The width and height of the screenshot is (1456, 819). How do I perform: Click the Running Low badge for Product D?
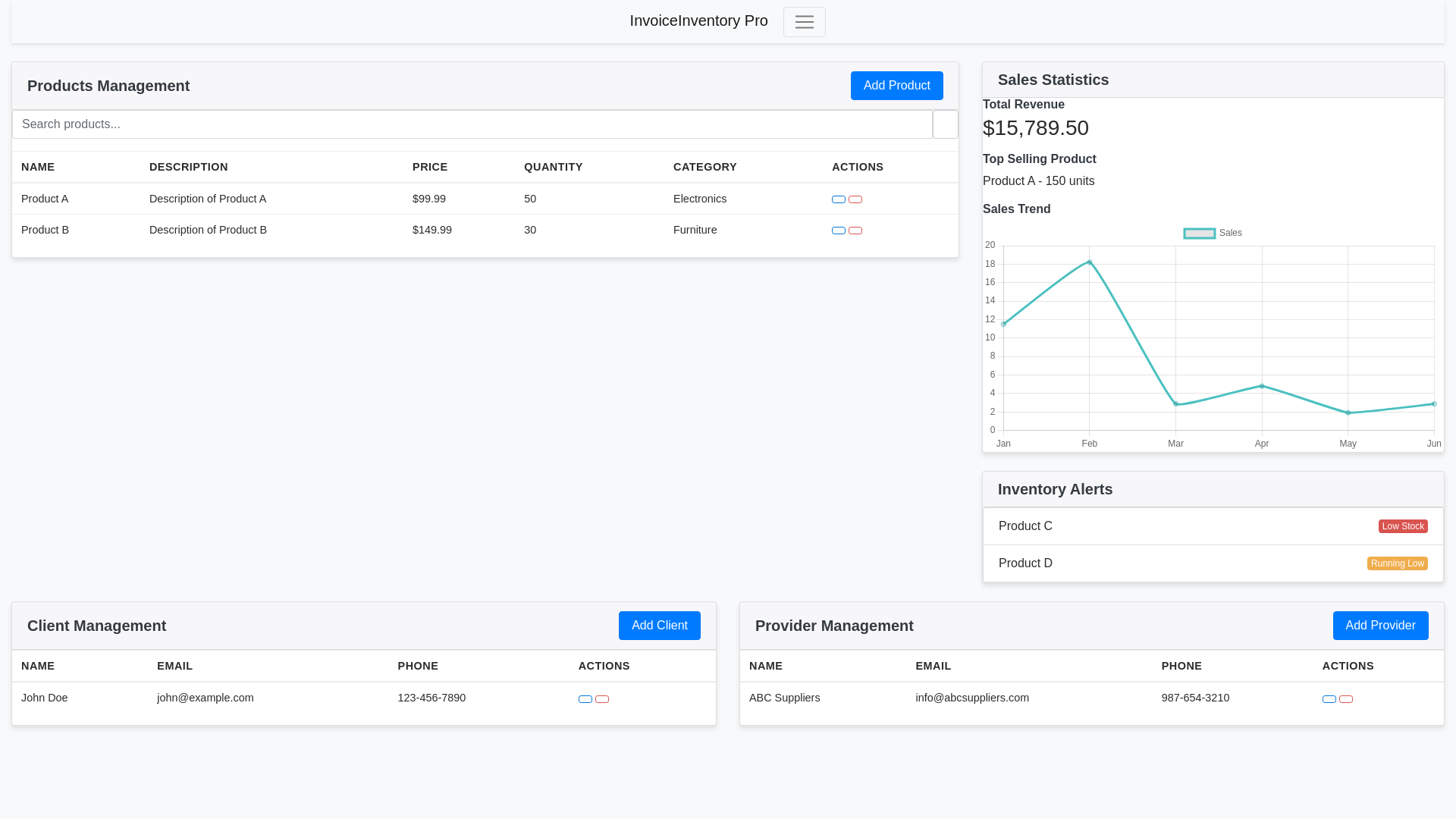tap(1398, 563)
